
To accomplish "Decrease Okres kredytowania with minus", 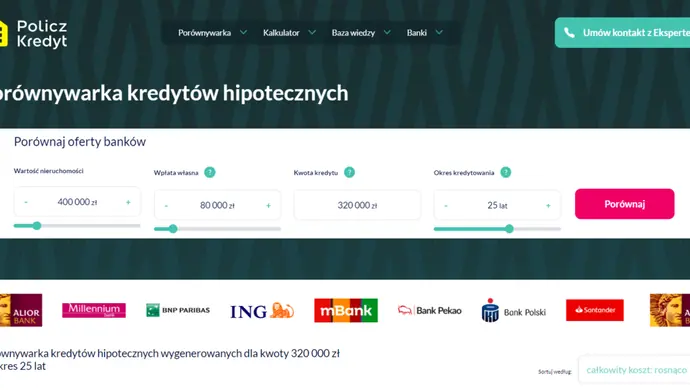I will click(446, 206).
